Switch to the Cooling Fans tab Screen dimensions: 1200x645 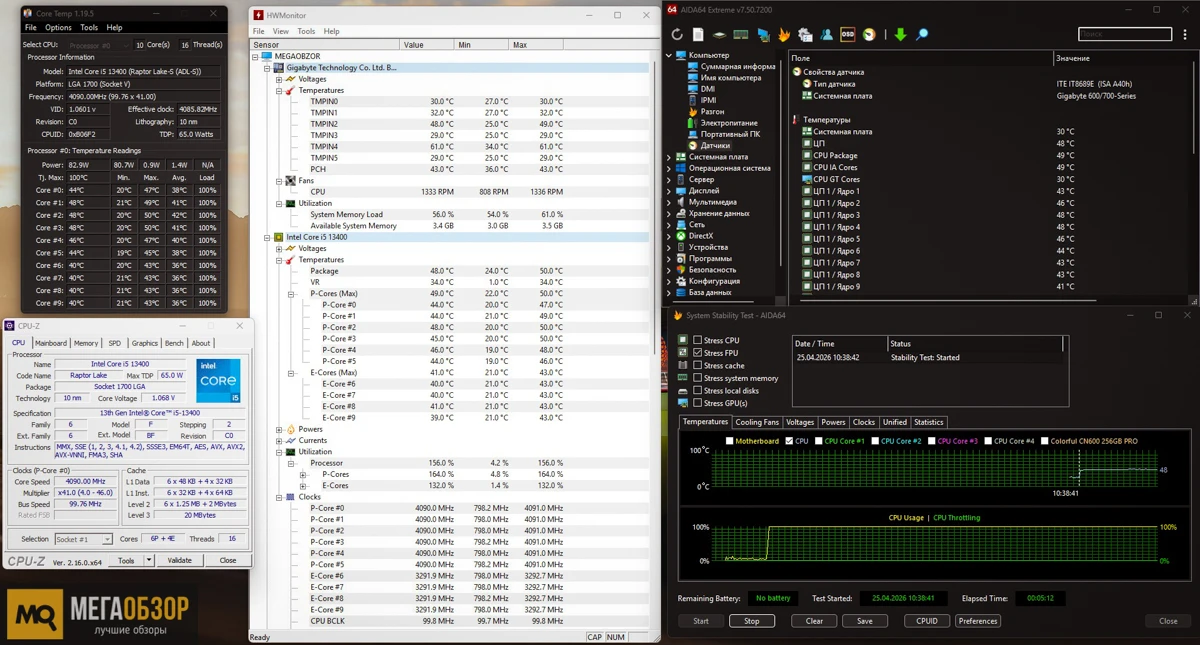point(757,422)
